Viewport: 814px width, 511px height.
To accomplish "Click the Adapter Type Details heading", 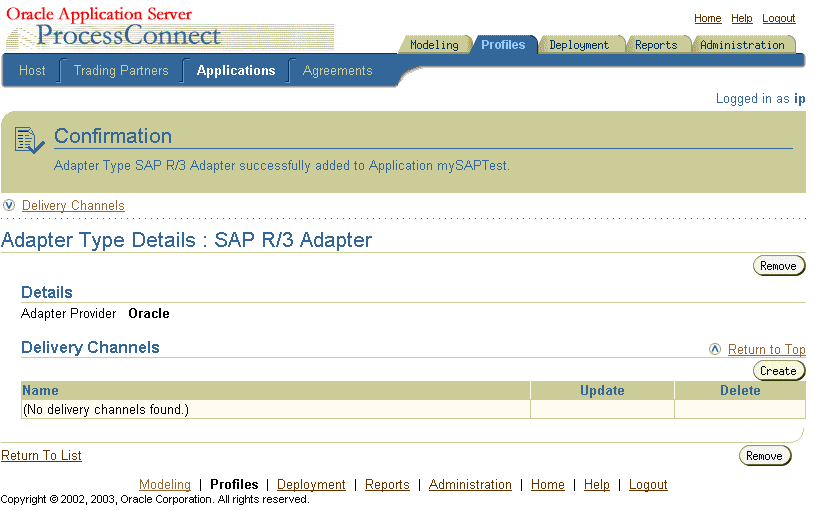I will click(186, 240).
